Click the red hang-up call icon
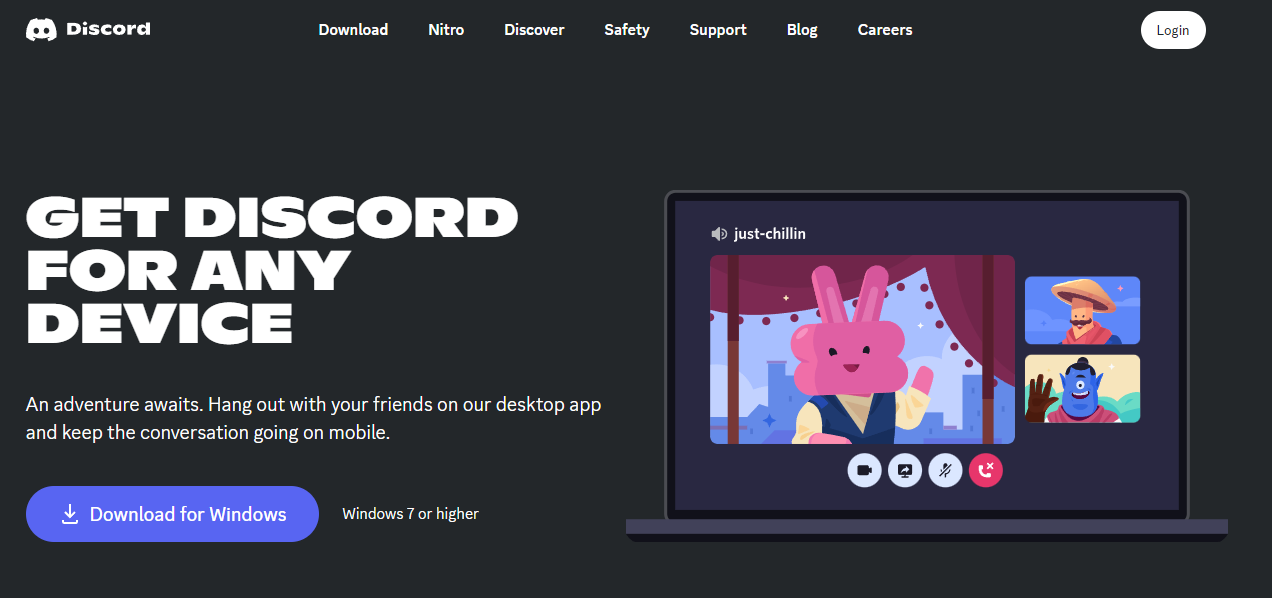 click(x=985, y=470)
